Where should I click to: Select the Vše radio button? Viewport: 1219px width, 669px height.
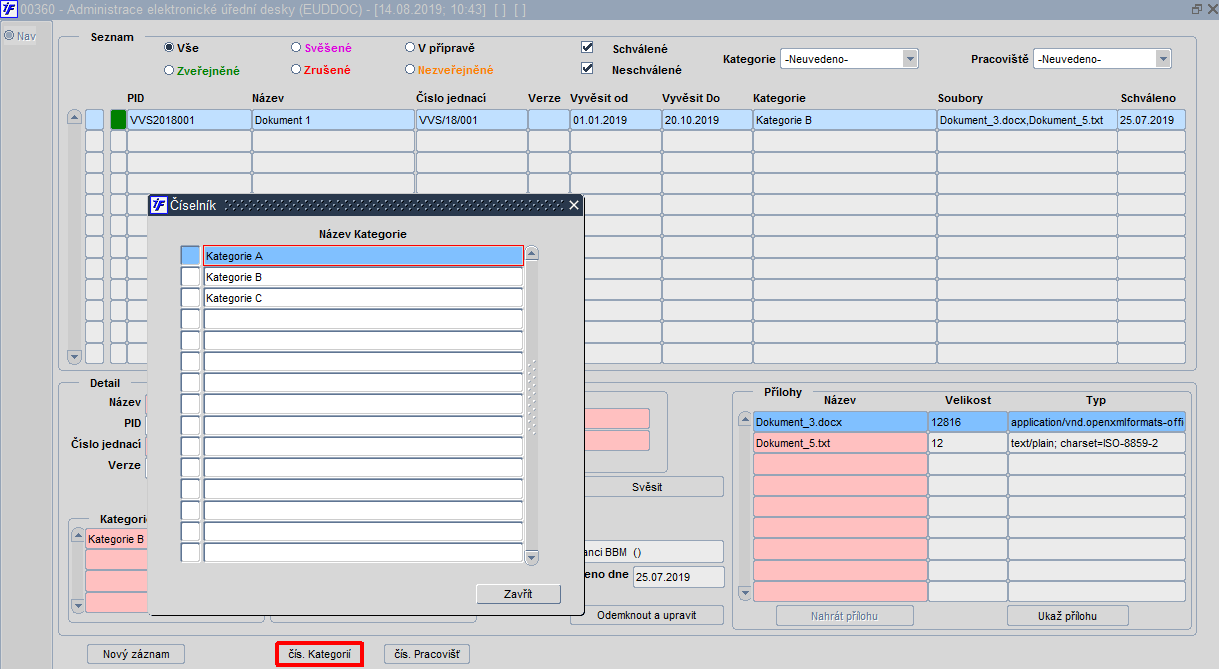point(169,47)
